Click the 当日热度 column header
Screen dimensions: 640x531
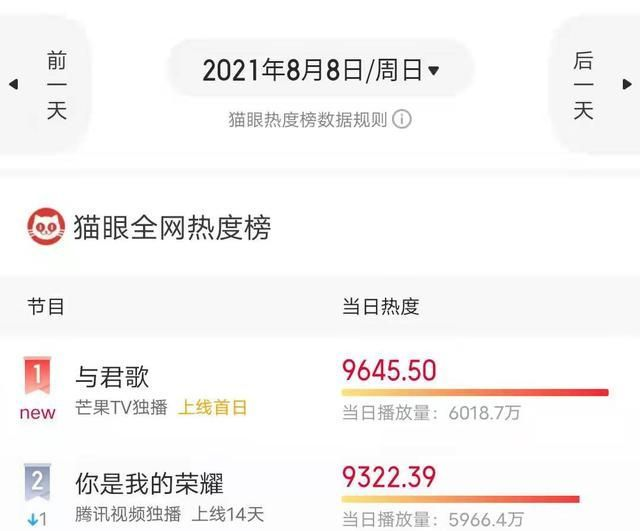tap(380, 307)
